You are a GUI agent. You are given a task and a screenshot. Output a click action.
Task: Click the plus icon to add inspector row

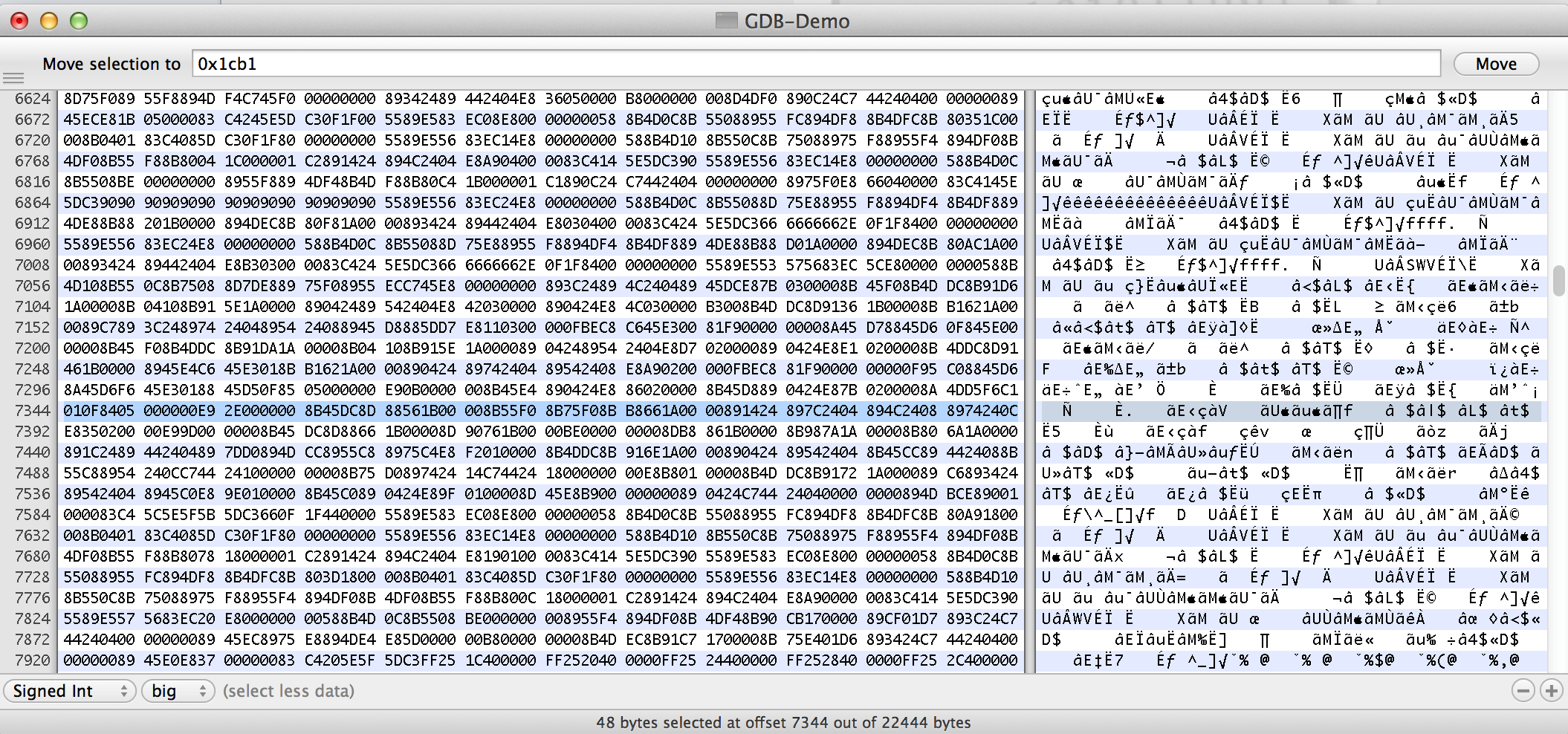point(1551,691)
